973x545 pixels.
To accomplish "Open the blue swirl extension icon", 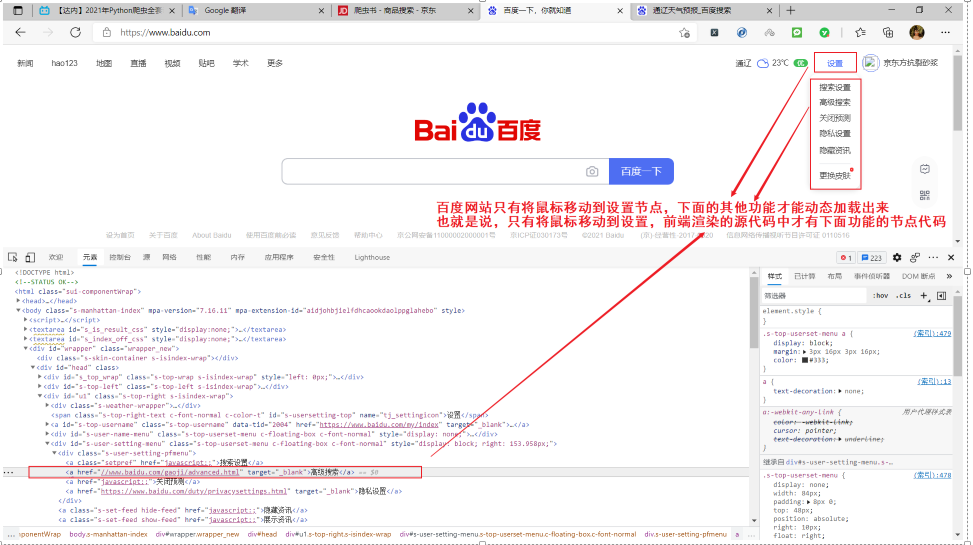I will [x=742, y=32].
